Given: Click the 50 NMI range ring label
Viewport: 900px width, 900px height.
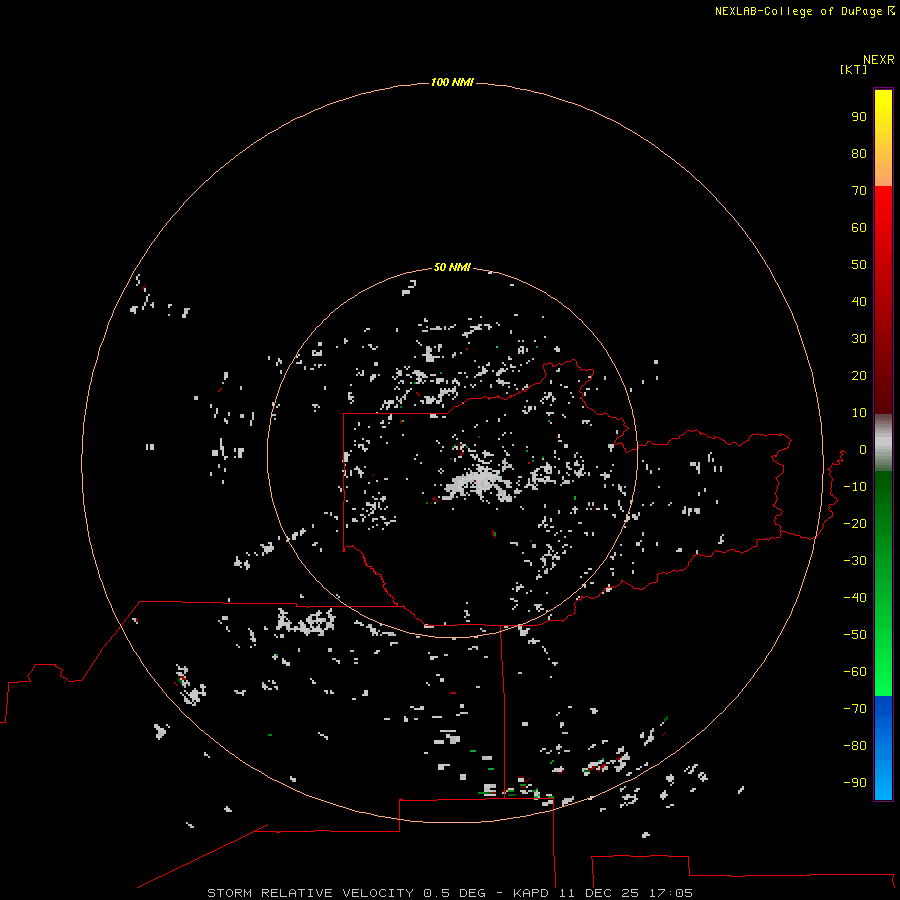Looking at the screenshot, I should click(x=452, y=267).
